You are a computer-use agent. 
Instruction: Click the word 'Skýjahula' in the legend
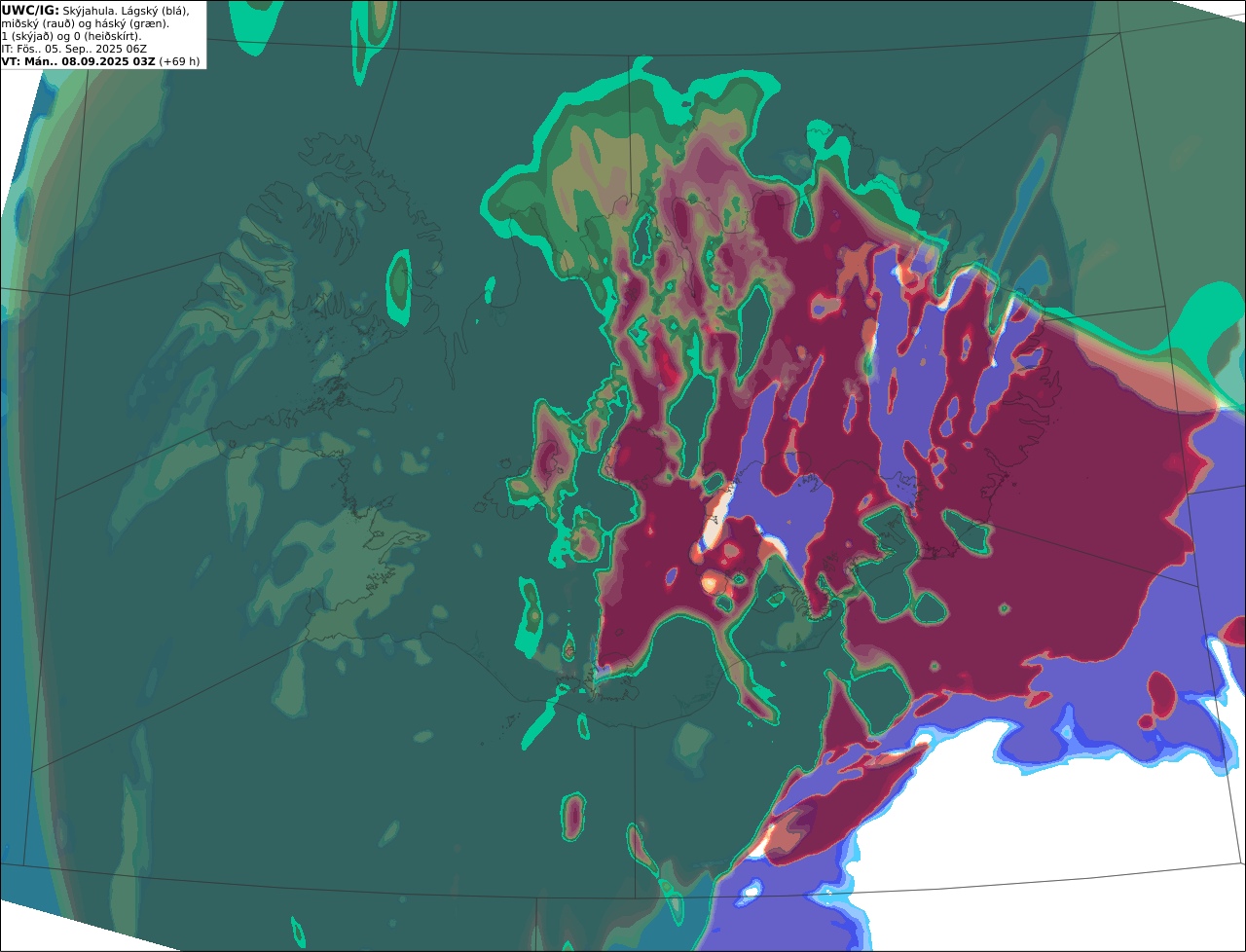coord(90,12)
